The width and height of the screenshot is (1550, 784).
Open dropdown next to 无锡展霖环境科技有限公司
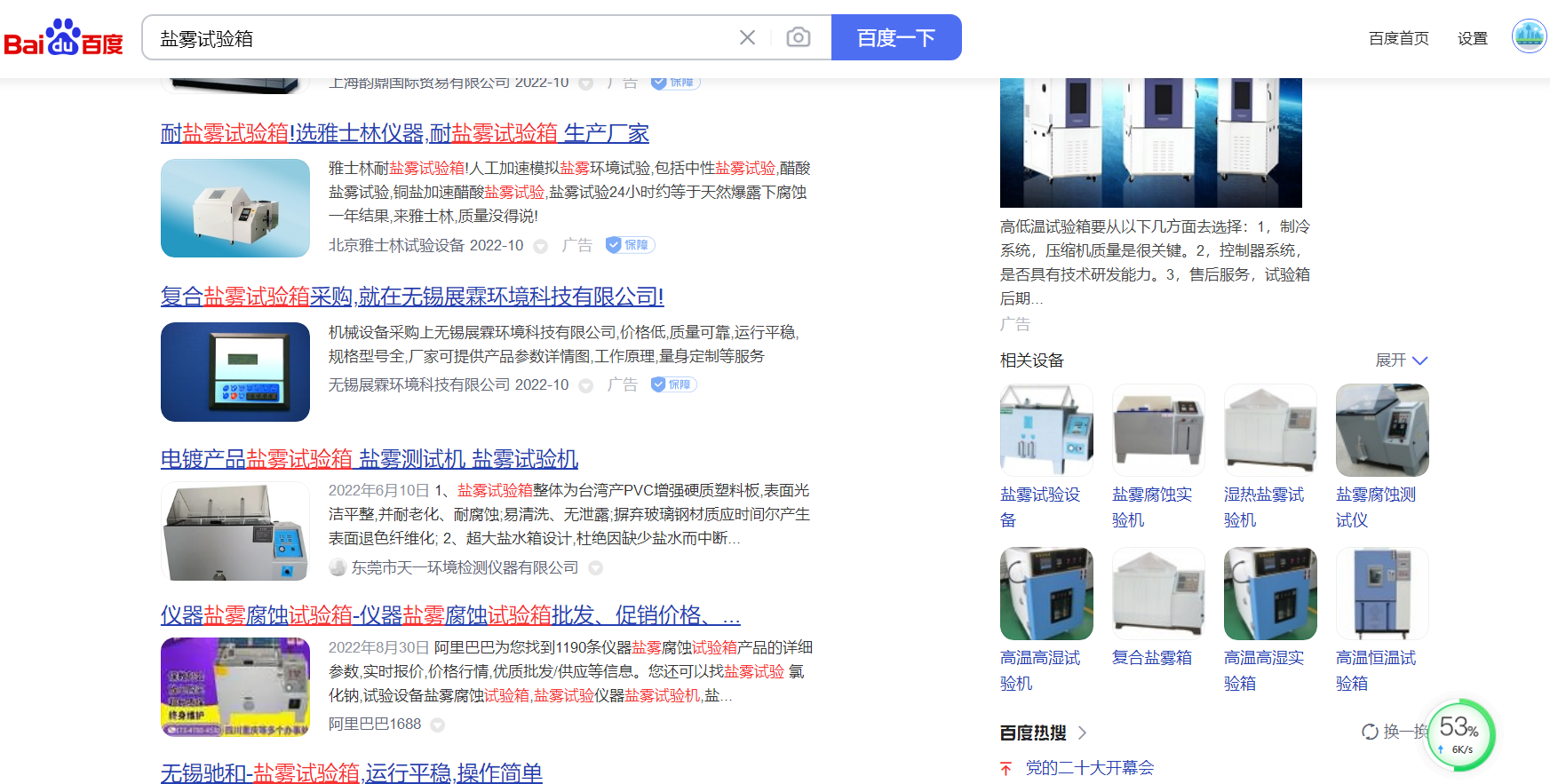tap(585, 385)
